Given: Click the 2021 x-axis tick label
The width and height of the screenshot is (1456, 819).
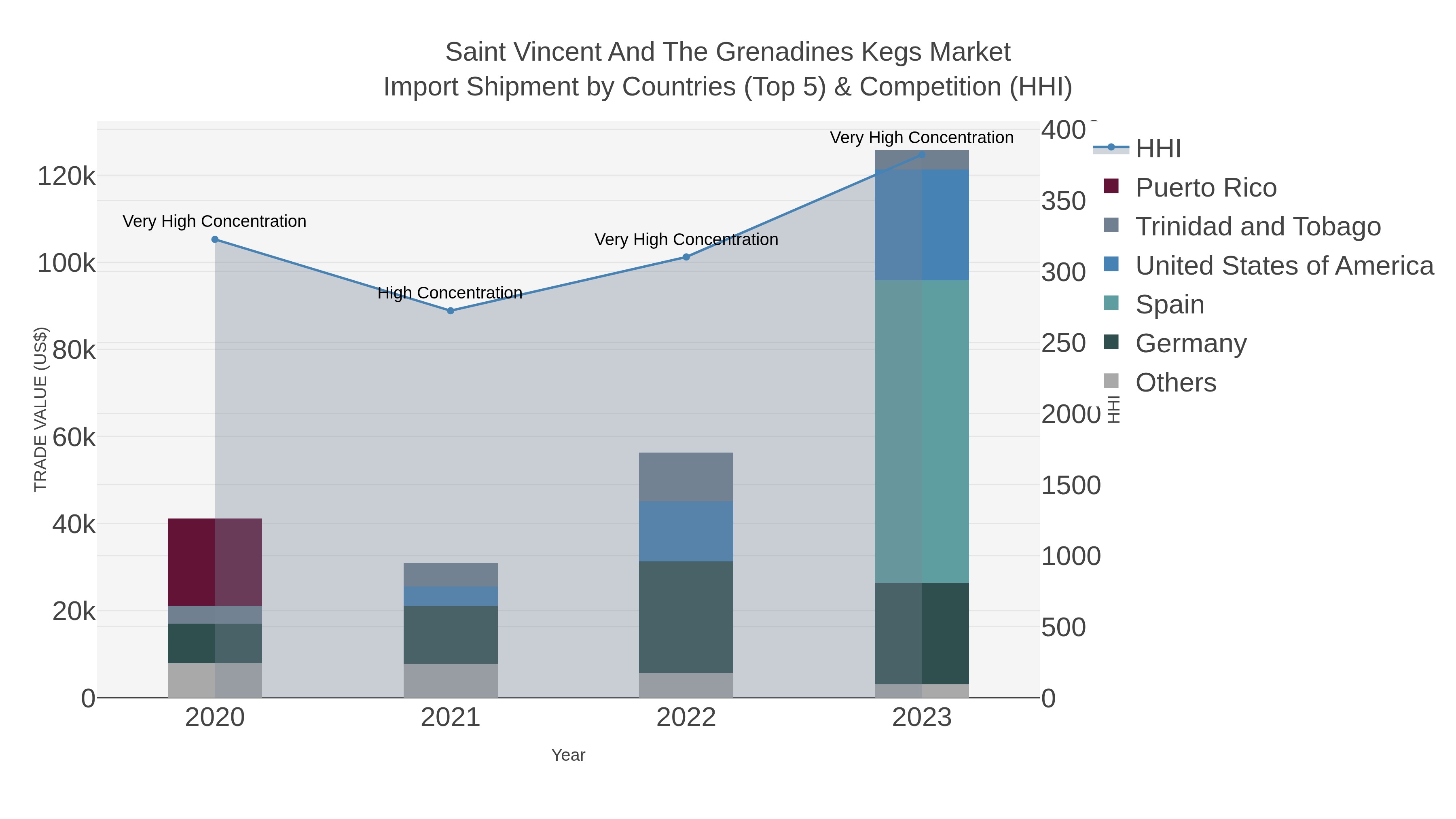Looking at the screenshot, I should click(451, 718).
